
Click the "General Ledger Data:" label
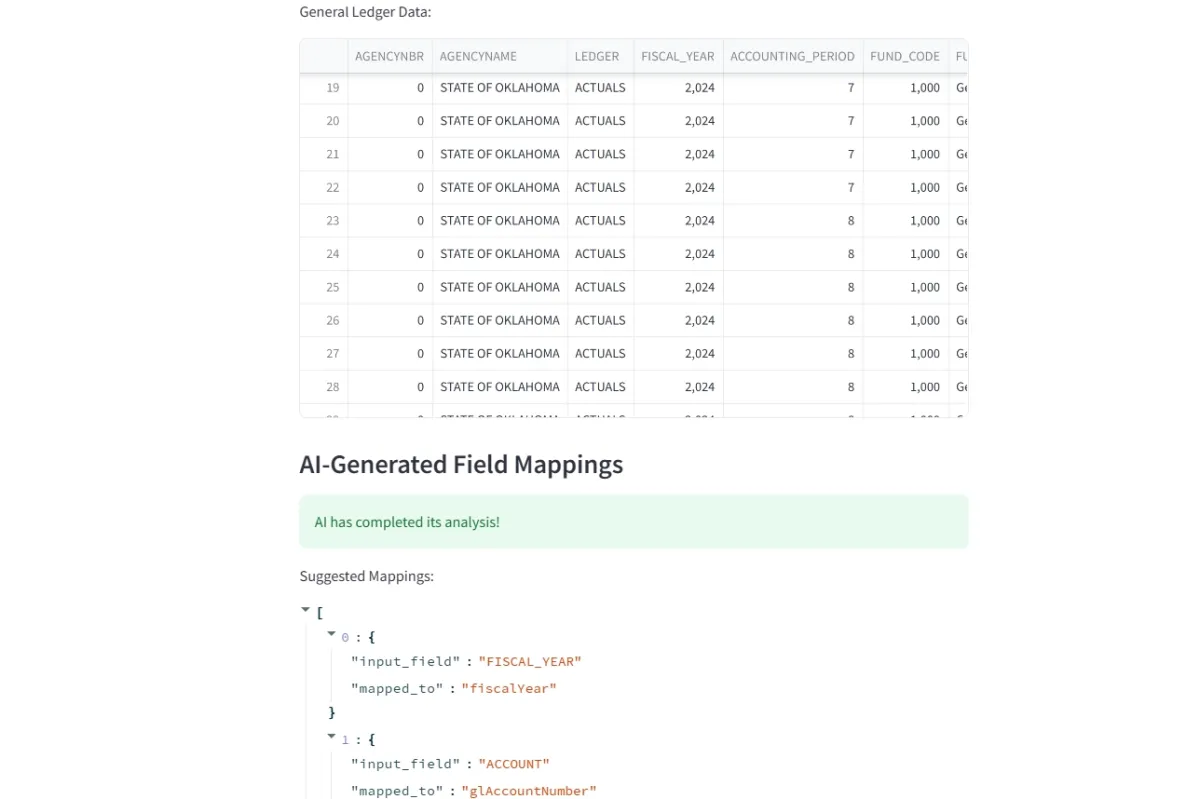[x=366, y=12]
